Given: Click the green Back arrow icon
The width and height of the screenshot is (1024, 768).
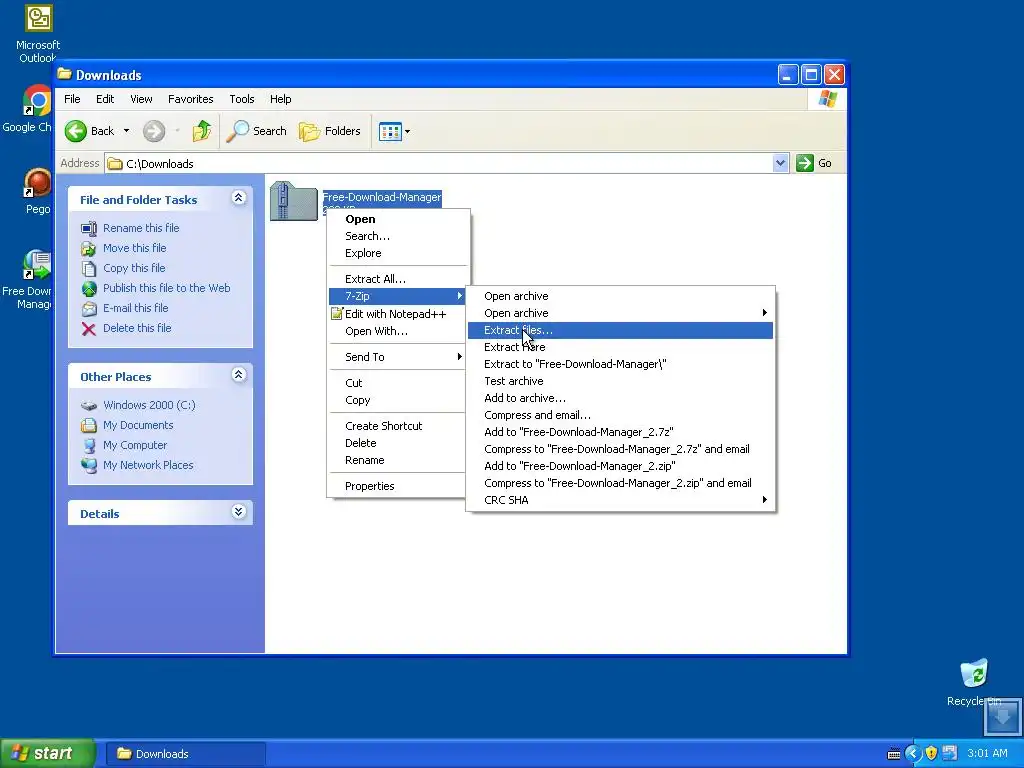Looking at the screenshot, I should (x=76, y=131).
